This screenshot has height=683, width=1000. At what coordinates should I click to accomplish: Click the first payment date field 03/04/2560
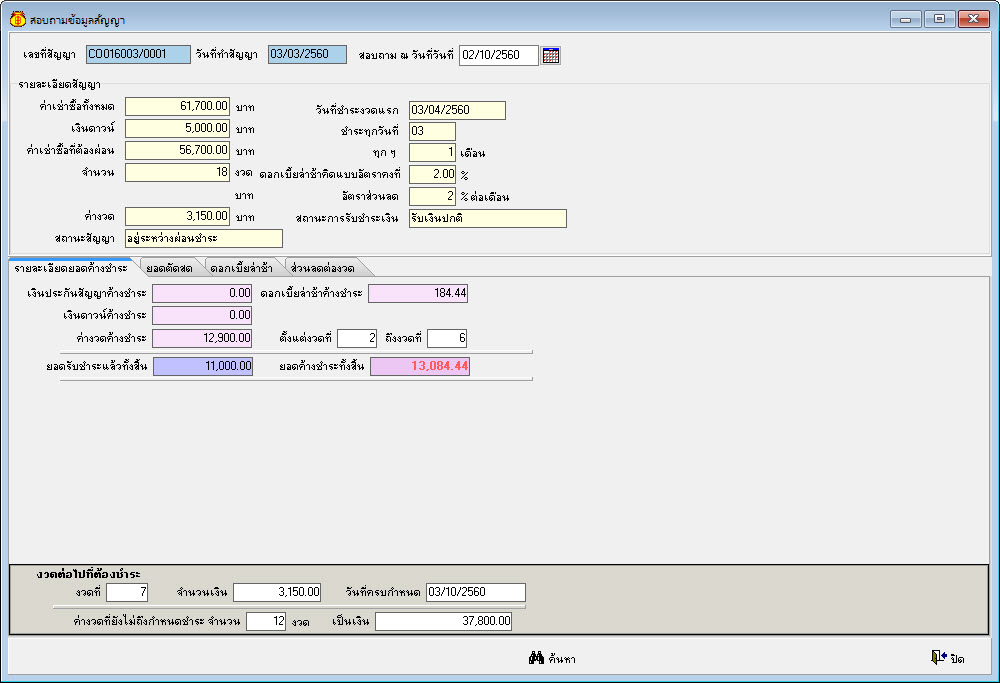point(457,110)
